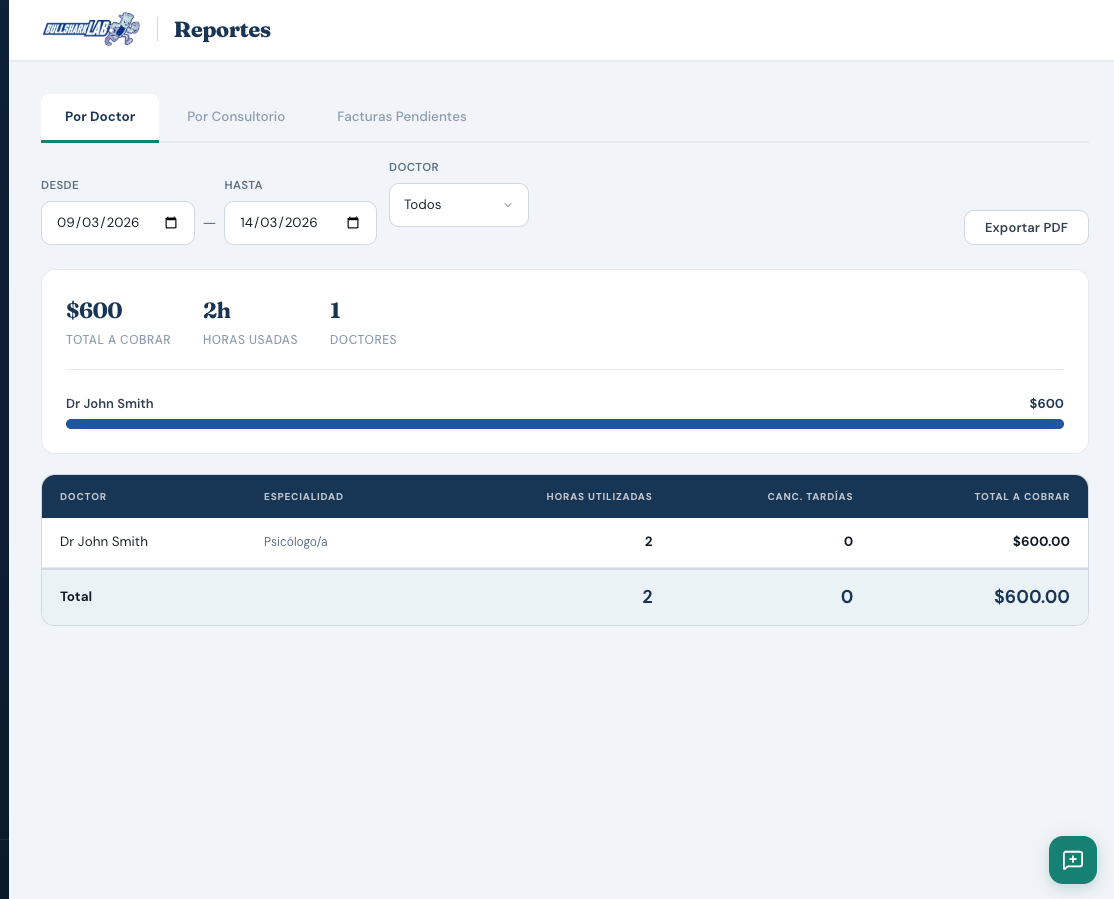Select the $600 total in the summary card

94,311
